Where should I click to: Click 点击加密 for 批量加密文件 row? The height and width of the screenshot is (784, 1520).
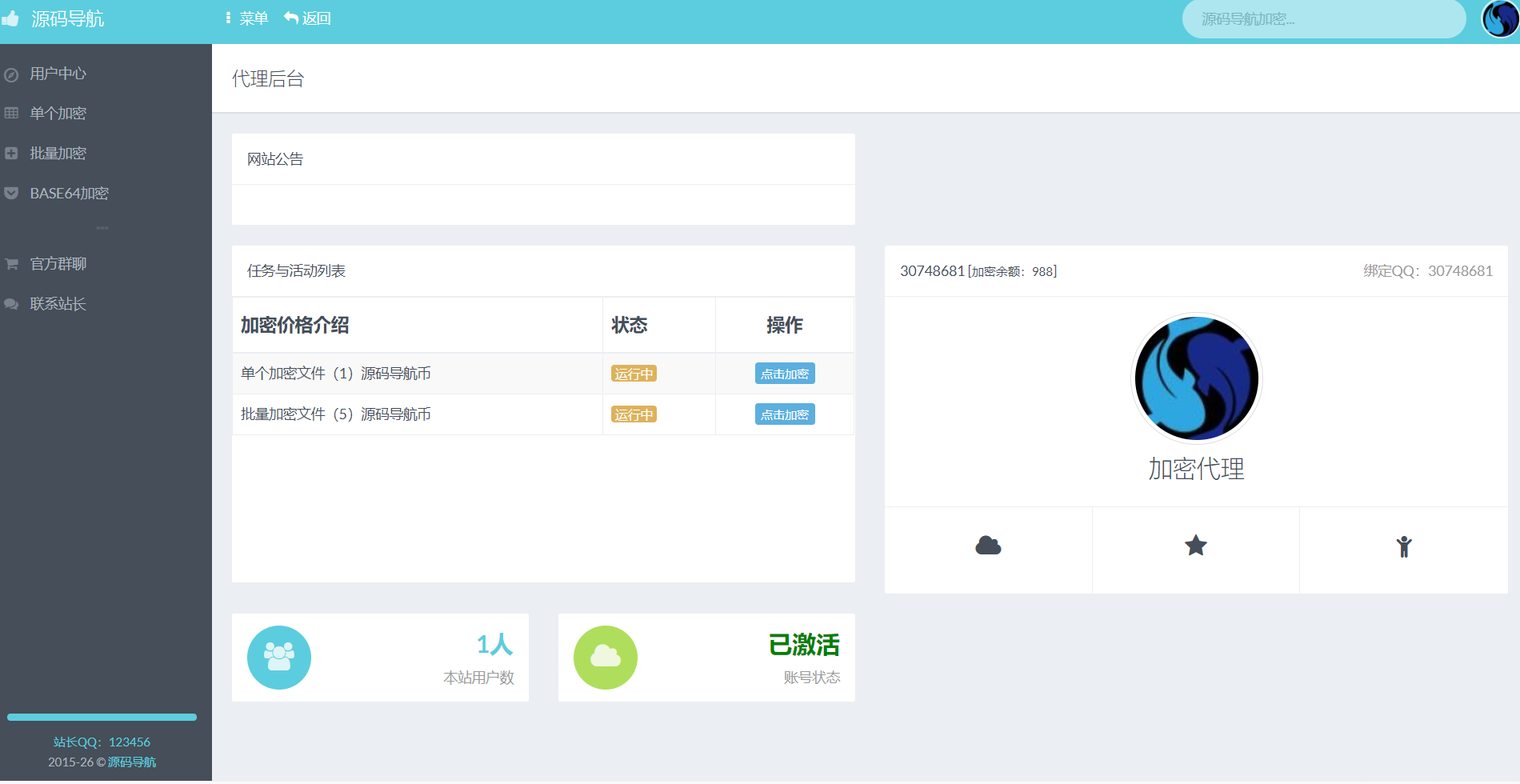[x=784, y=414]
